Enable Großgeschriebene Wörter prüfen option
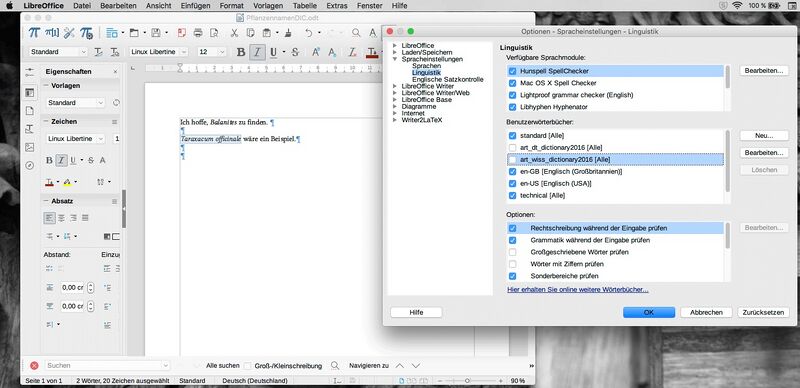The width and height of the screenshot is (800, 388). (x=513, y=252)
